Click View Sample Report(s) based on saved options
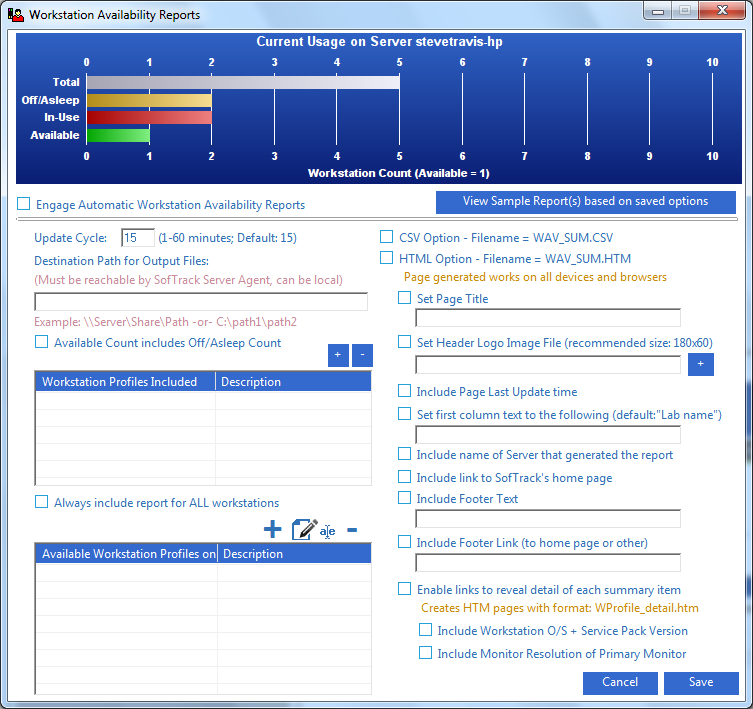 pyautogui.click(x=585, y=202)
